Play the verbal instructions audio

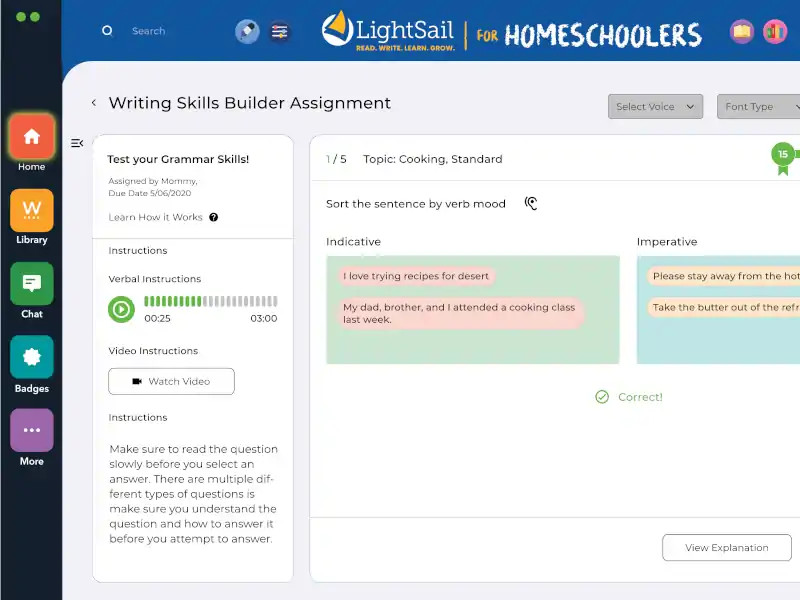121,309
